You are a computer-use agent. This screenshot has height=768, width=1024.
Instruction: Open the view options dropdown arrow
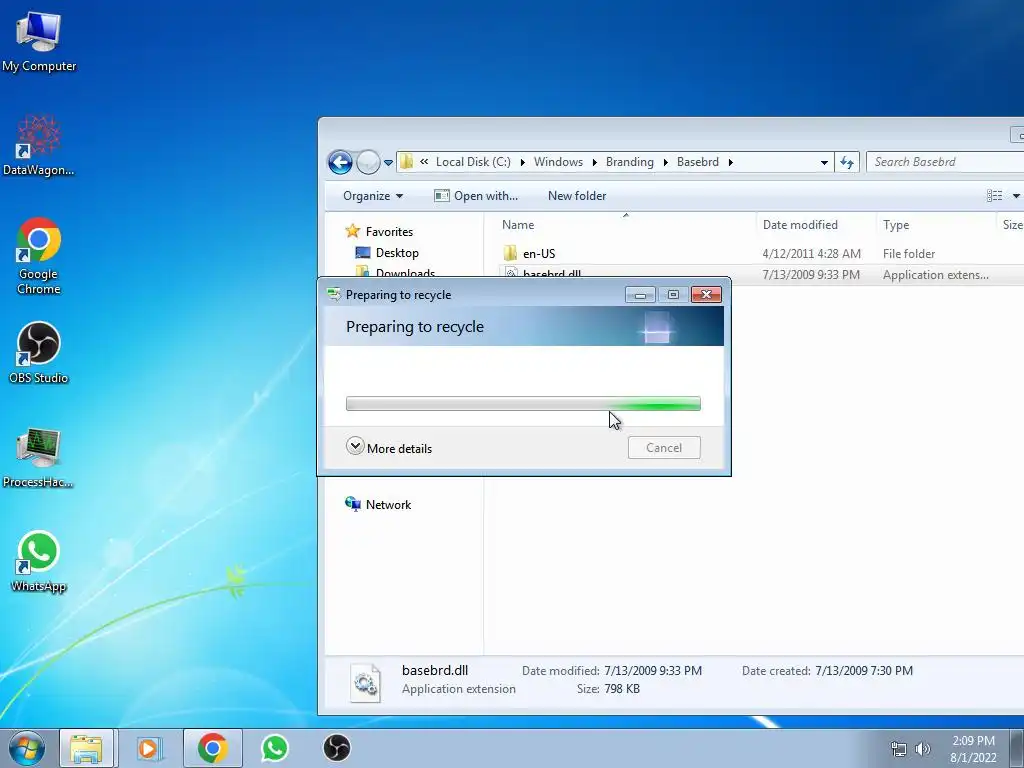[x=1016, y=196]
